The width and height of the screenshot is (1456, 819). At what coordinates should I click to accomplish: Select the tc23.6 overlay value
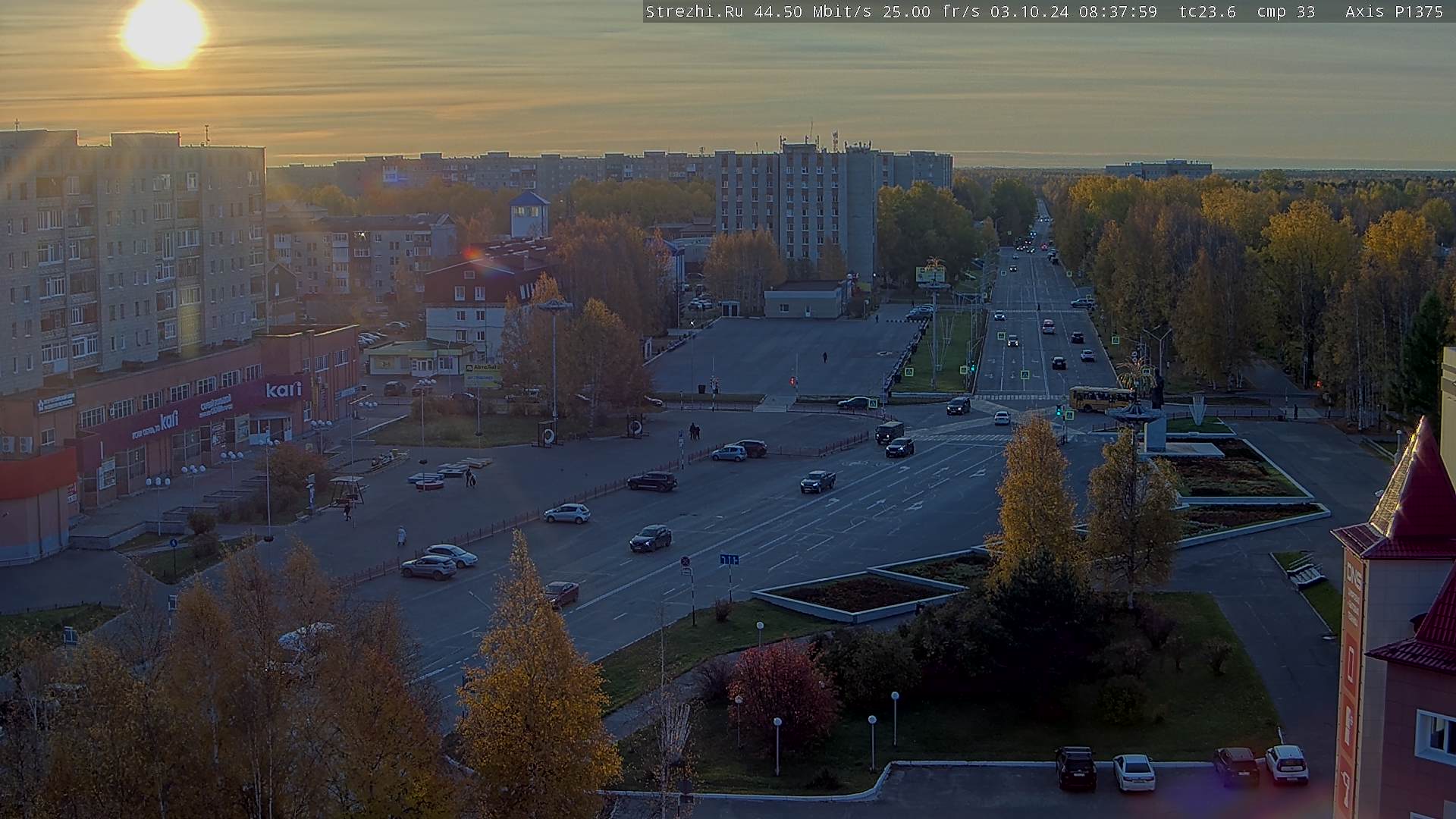tap(1207, 11)
